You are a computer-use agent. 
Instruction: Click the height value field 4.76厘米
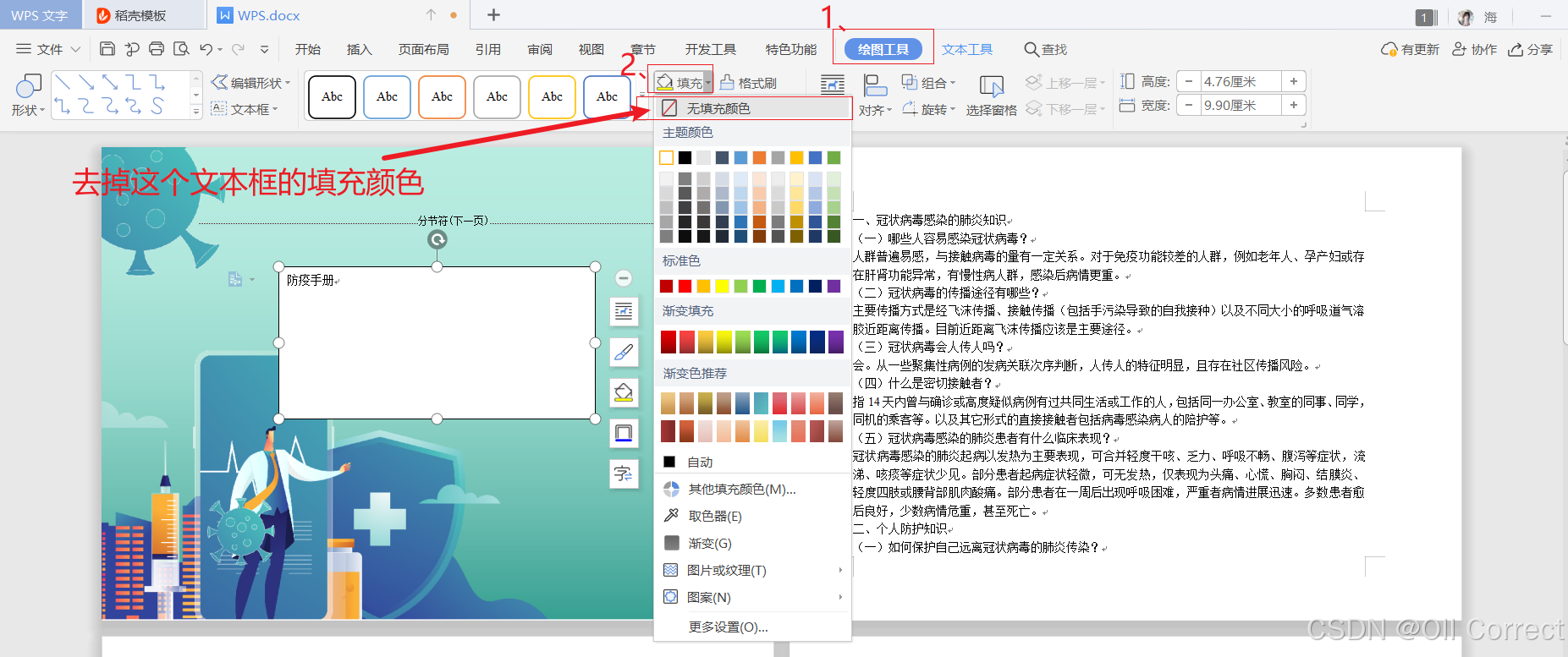[1241, 81]
